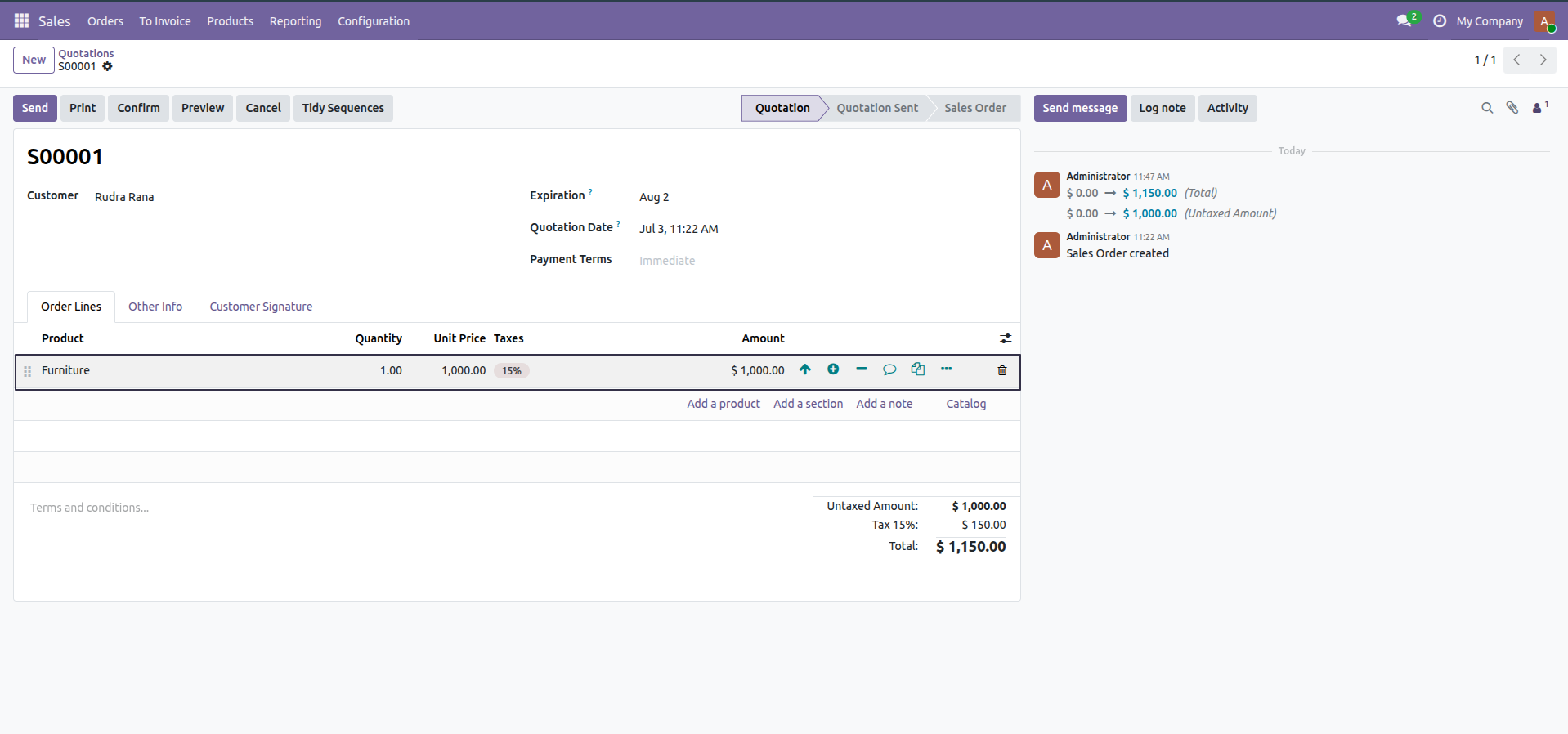The width and height of the screenshot is (1568, 734).
Task: Delete the Furniture order line
Action: click(1002, 370)
